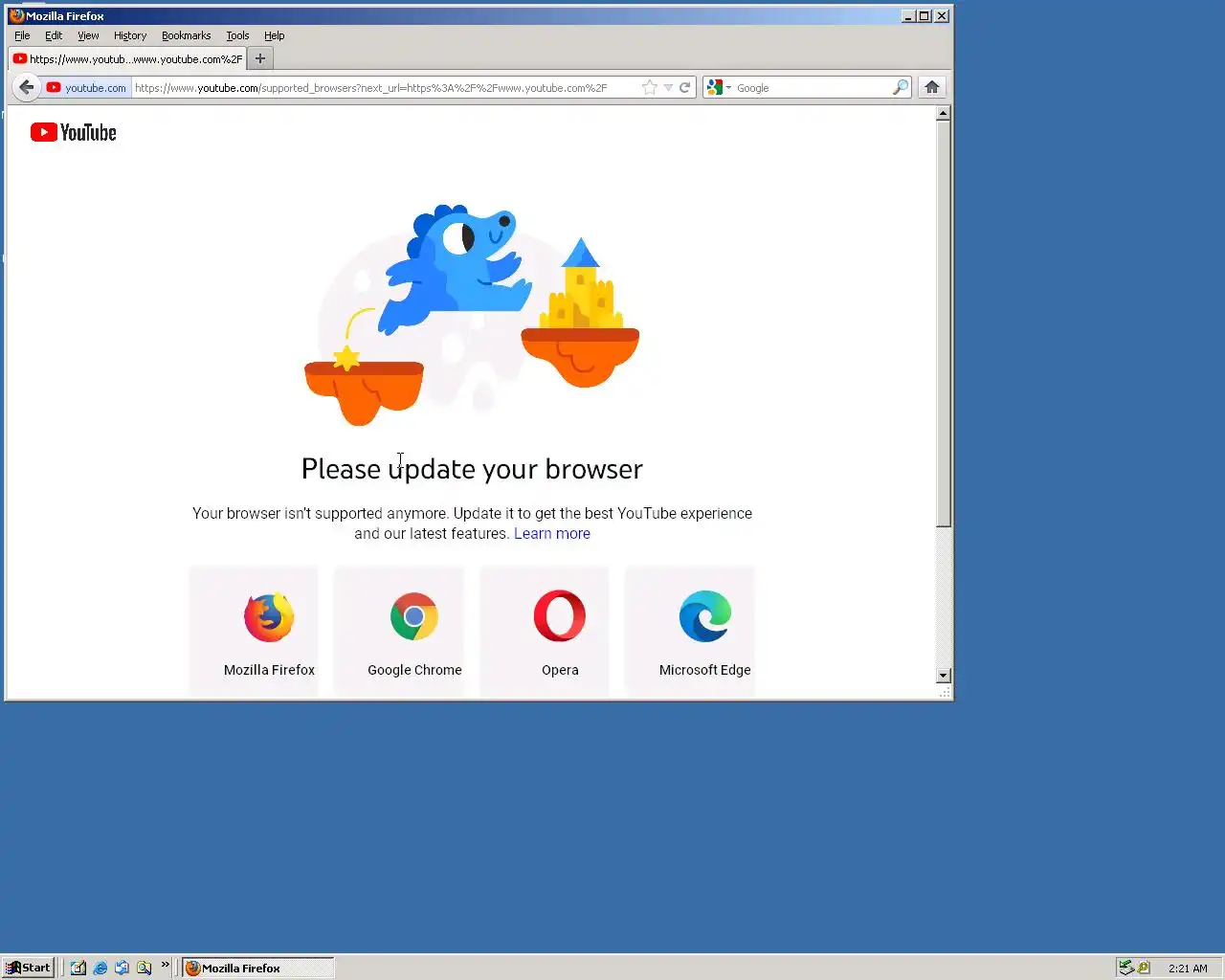The width and height of the screenshot is (1225, 980).
Task: Expand the quick launch overflow chevron
Action: [x=166, y=965]
